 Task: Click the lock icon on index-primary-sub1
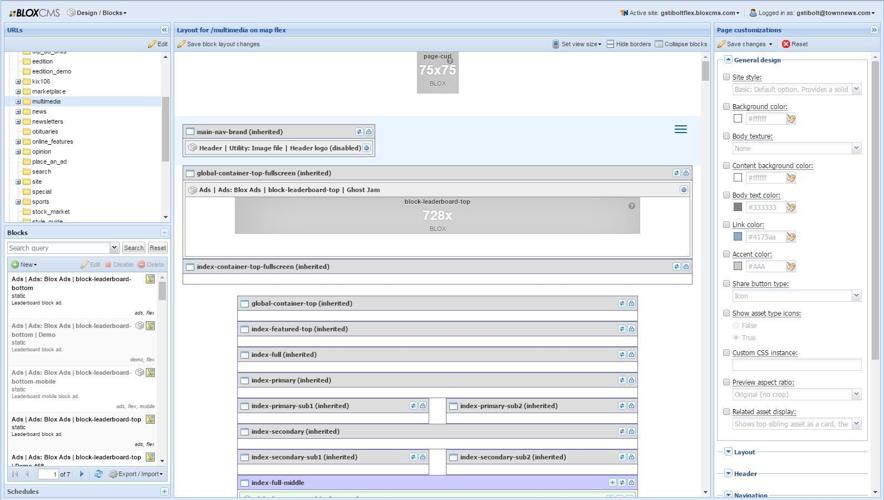click(x=422, y=406)
